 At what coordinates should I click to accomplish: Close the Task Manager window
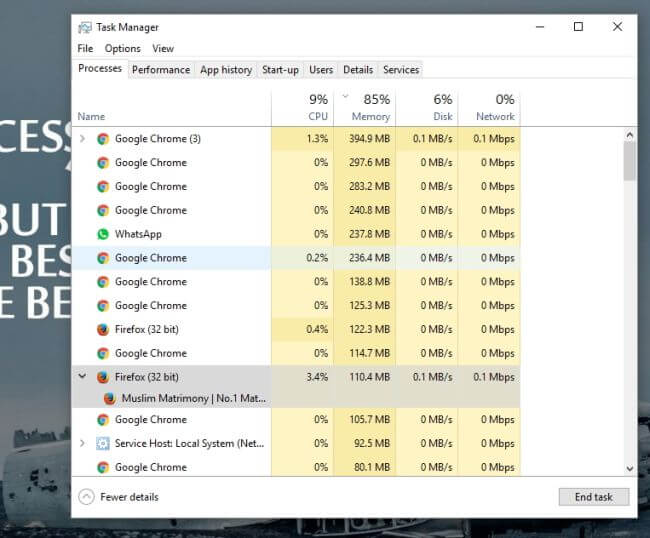coord(617,27)
